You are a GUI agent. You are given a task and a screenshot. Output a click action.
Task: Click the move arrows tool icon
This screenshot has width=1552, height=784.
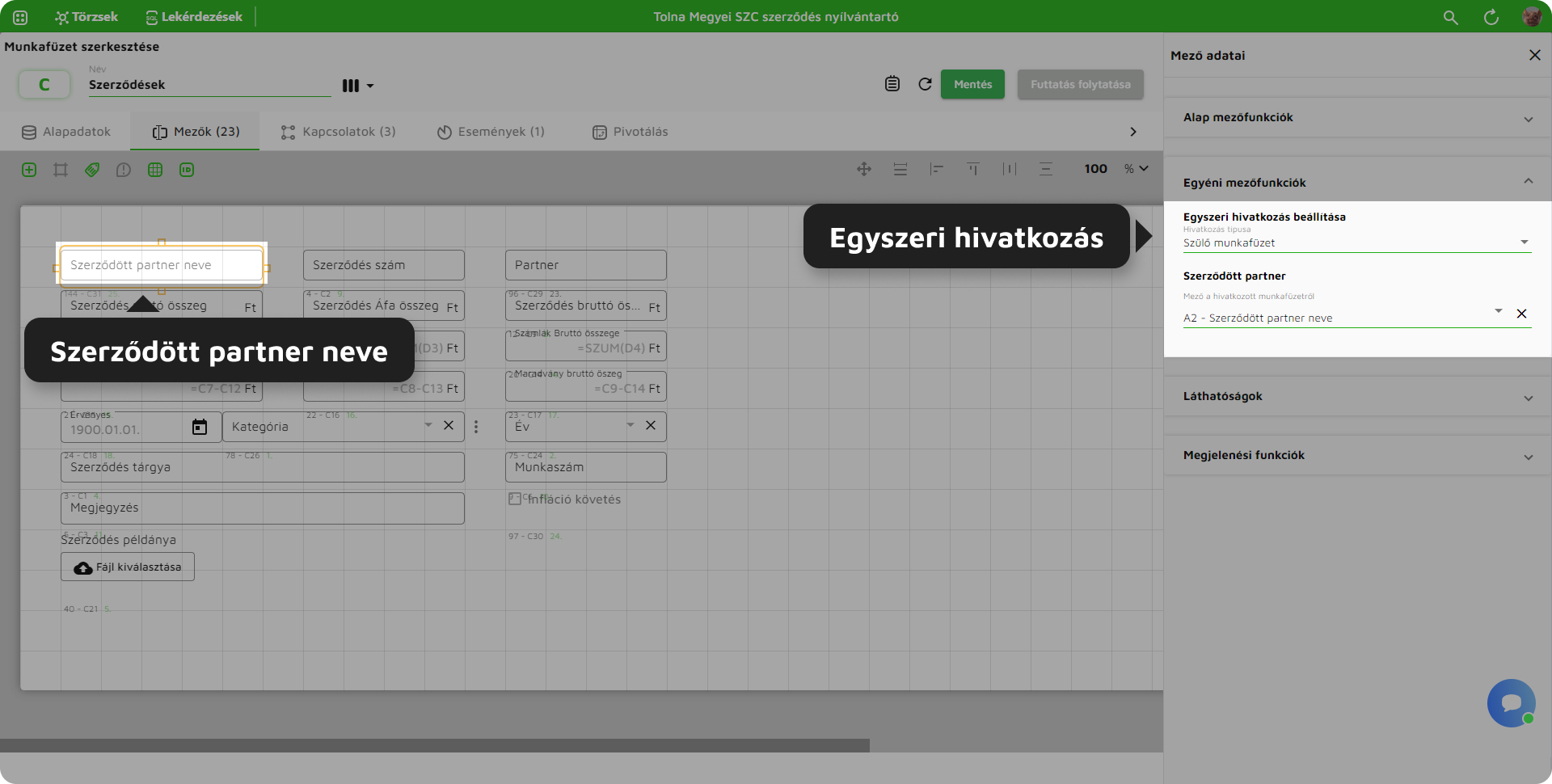(x=864, y=169)
